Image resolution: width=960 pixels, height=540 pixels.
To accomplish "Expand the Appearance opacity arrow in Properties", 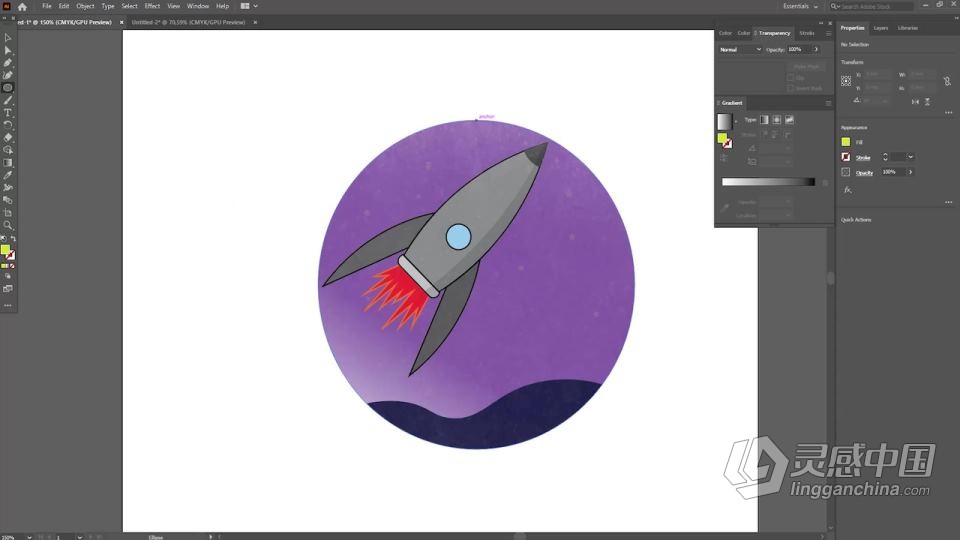I will point(910,172).
